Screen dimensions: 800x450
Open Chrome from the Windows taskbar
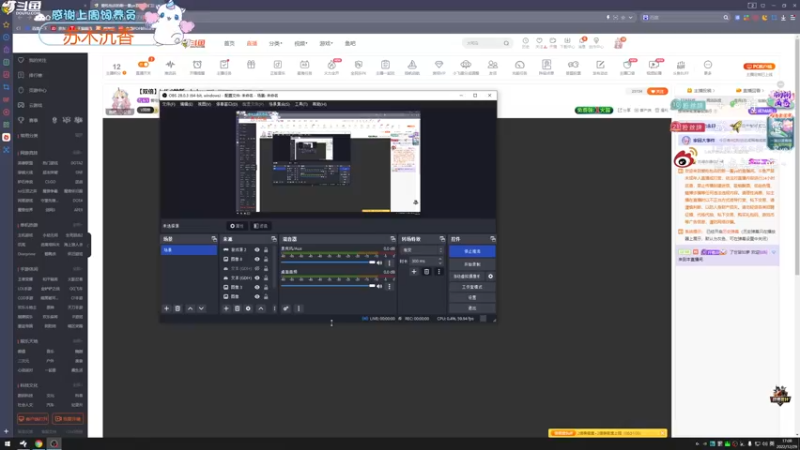click(38, 443)
